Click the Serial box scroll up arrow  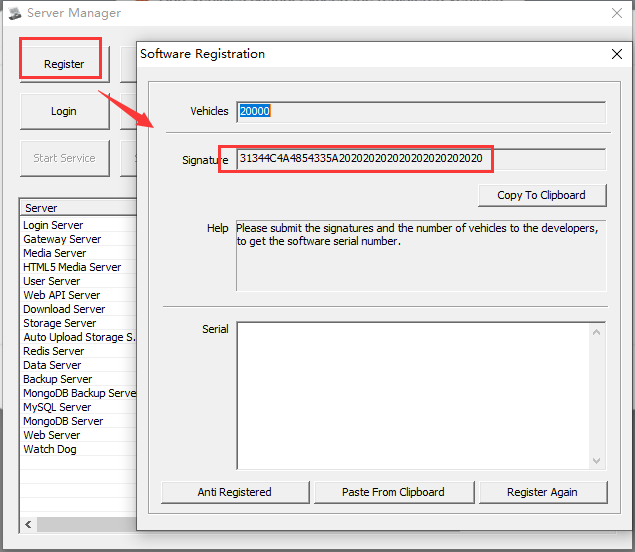(597, 332)
